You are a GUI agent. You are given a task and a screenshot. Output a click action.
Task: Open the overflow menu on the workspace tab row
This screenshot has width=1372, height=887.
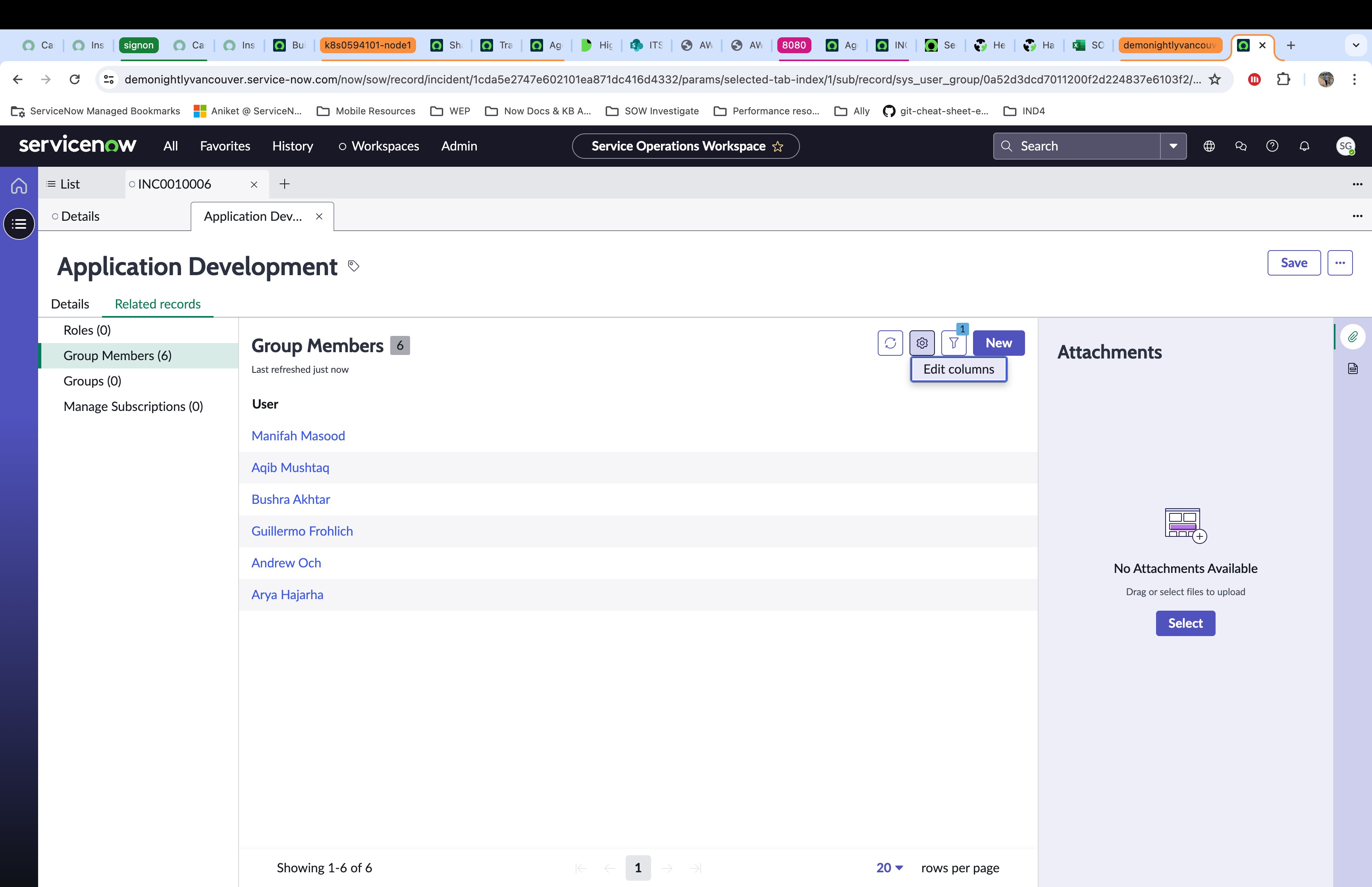tap(1357, 184)
